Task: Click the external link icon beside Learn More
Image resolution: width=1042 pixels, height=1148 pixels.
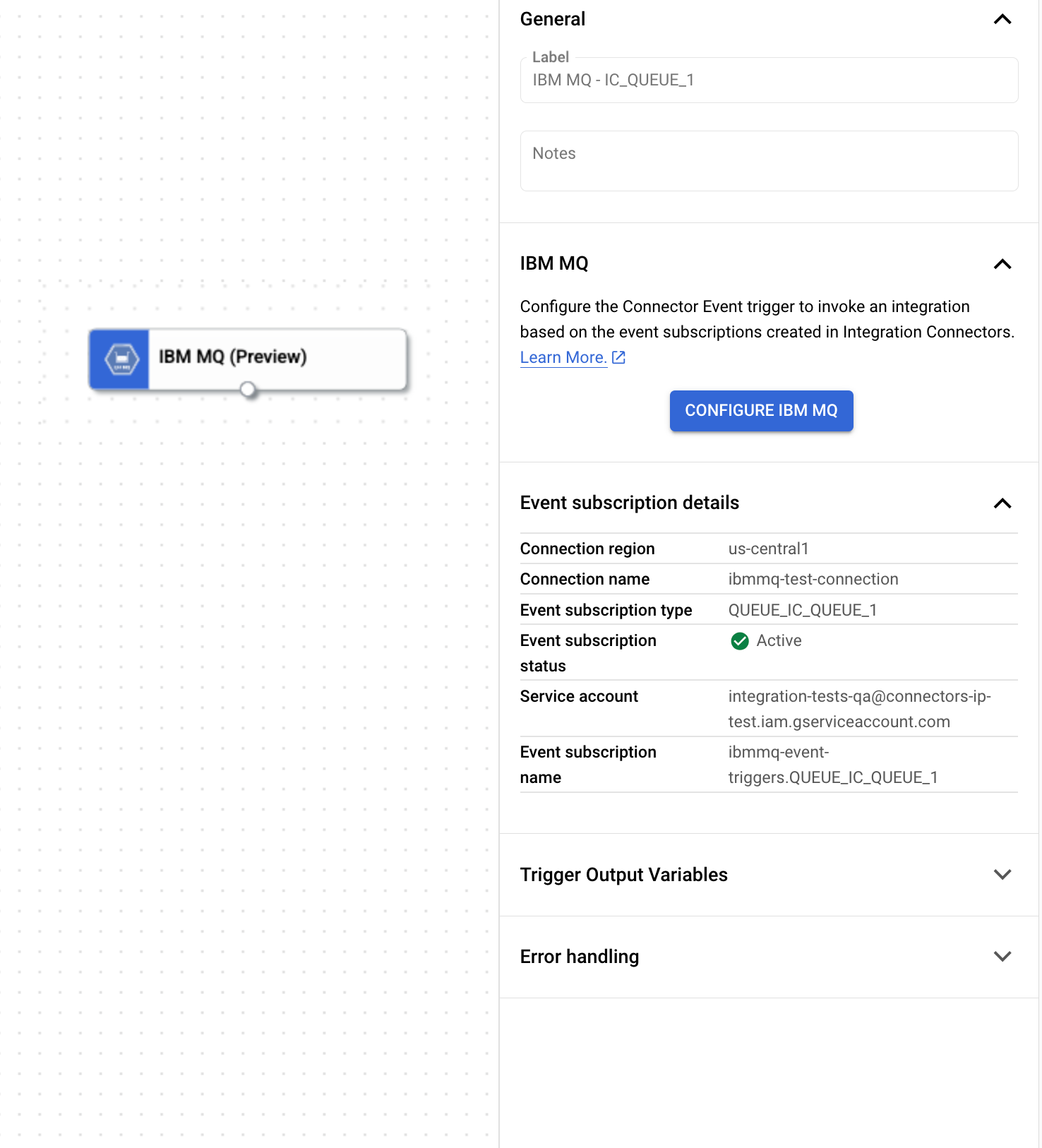Action: (x=618, y=357)
